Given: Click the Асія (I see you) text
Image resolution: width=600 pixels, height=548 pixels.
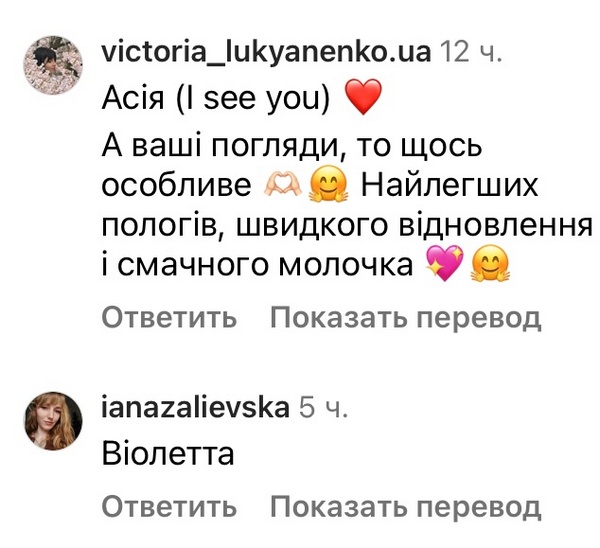Looking at the screenshot, I should (x=216, y=98).
